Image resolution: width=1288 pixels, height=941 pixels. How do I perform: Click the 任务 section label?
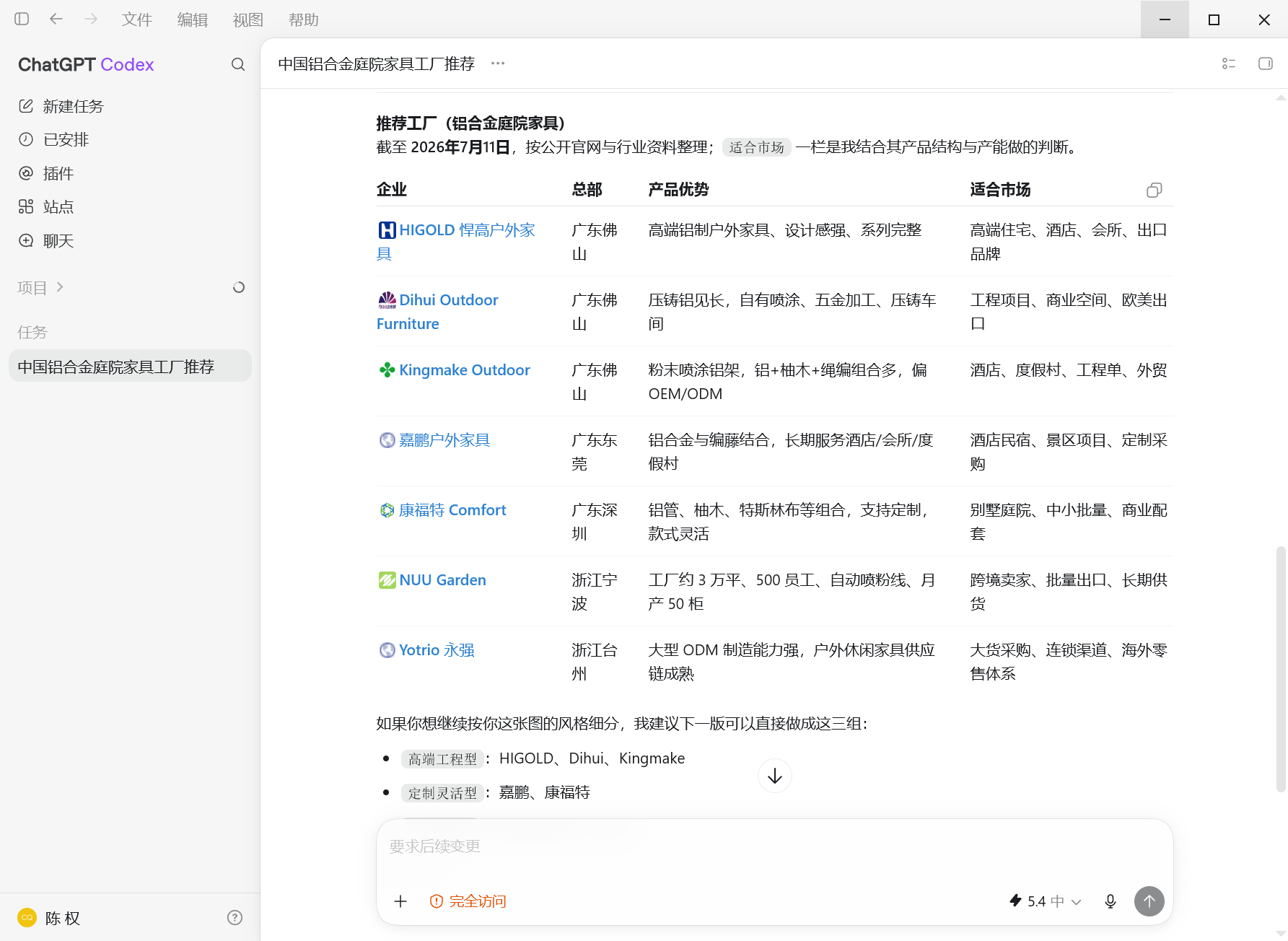tap(32, 332)
